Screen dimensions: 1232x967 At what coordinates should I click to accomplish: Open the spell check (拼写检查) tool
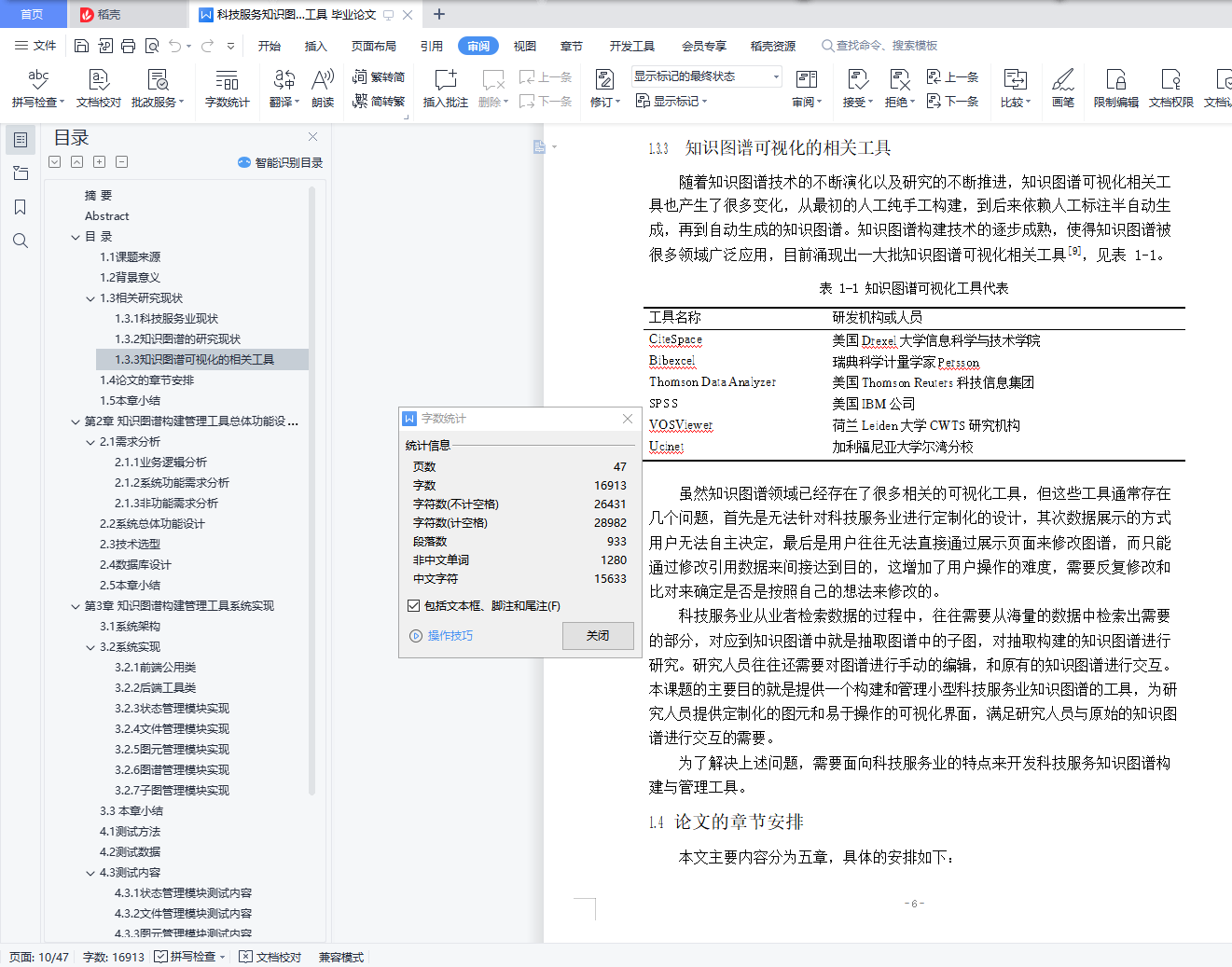[37, 89]
